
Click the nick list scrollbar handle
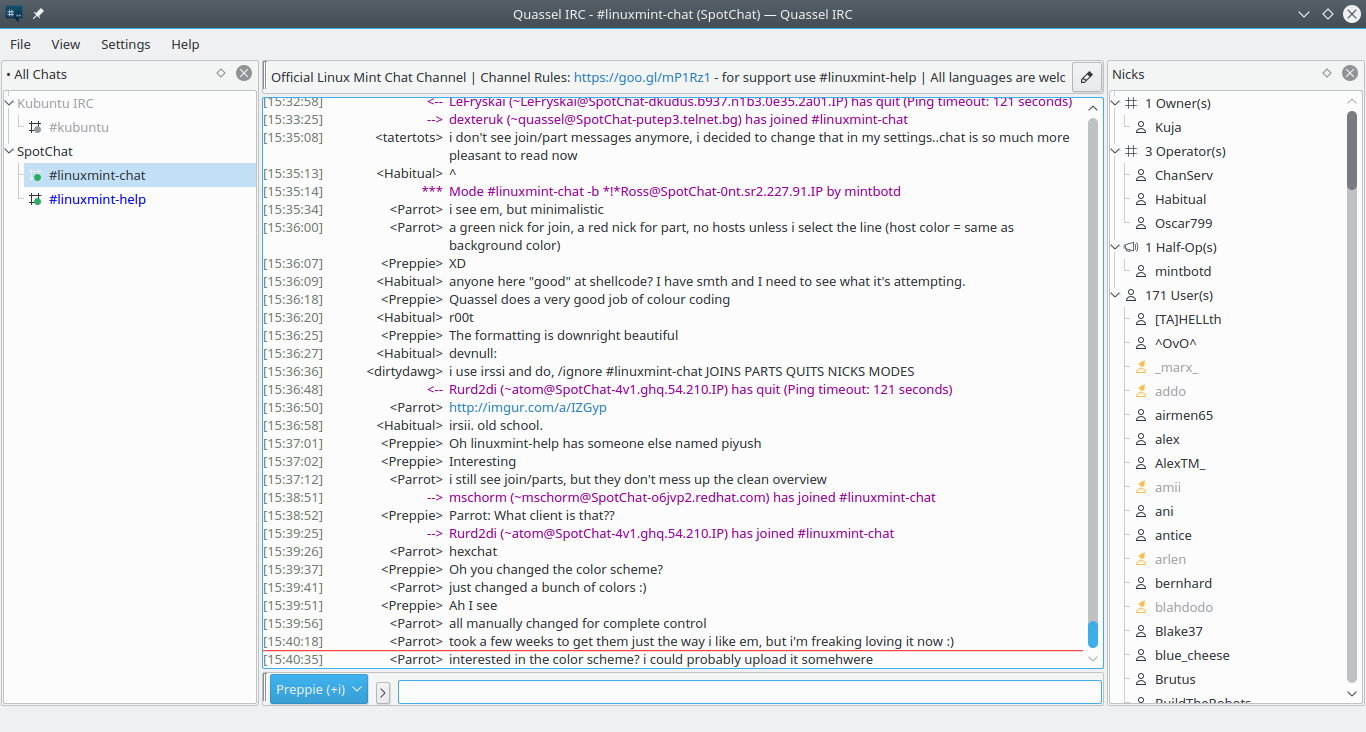pyautogui.click(x=1352, y=150)
